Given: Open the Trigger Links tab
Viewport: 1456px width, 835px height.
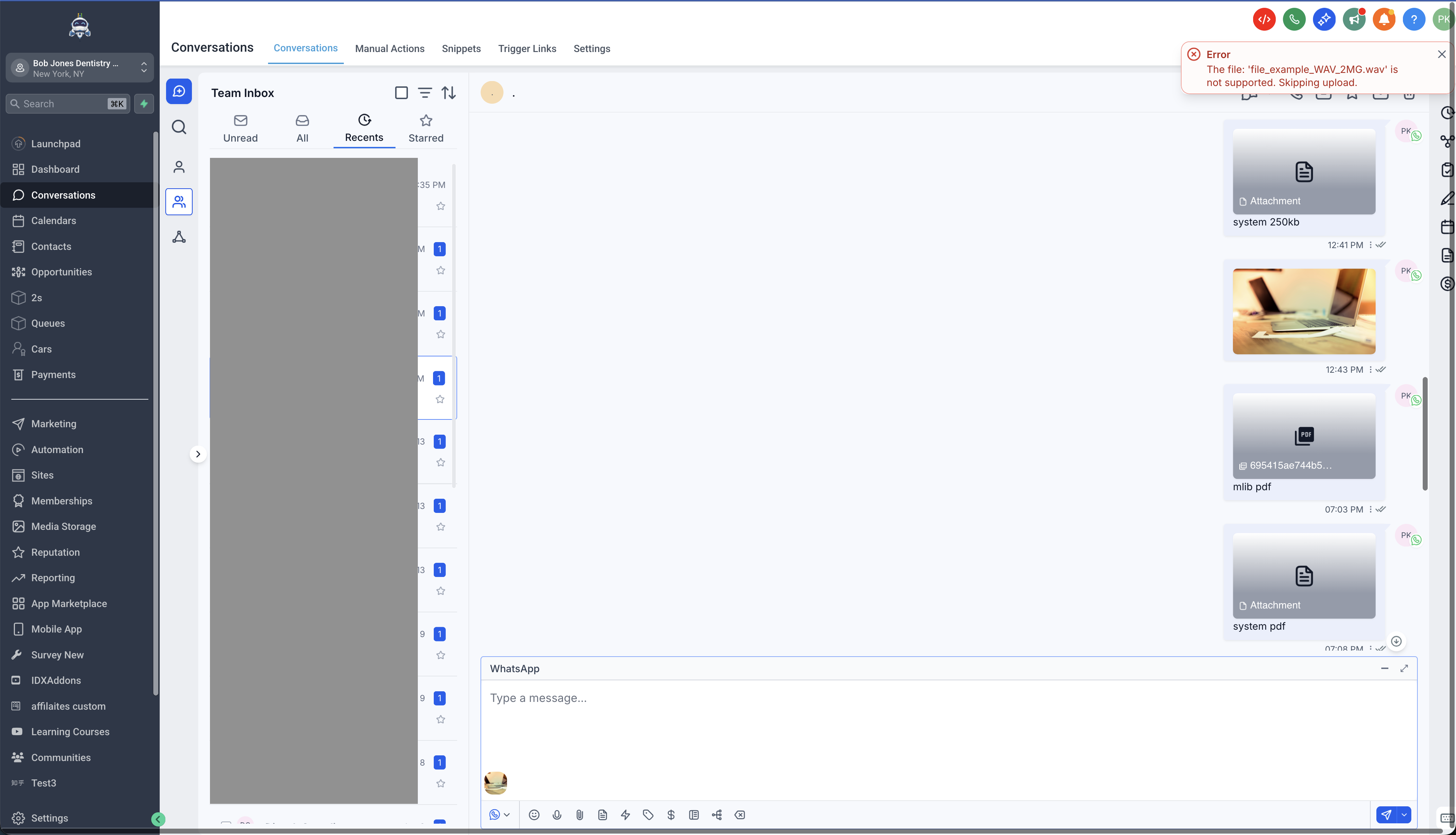Looking at the screenshot, I should point(527,49).
